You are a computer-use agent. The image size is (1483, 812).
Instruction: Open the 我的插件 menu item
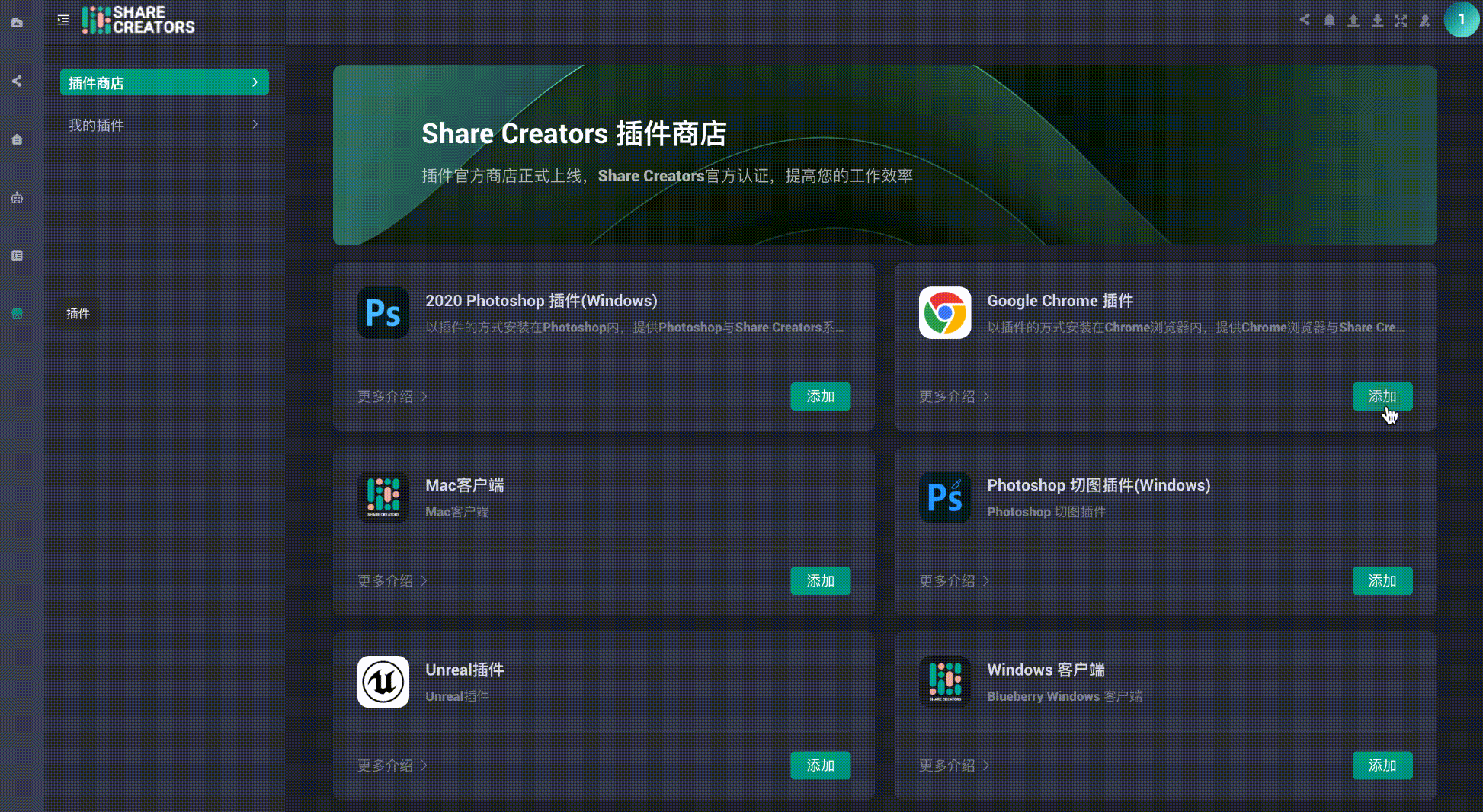click(165, 125)
